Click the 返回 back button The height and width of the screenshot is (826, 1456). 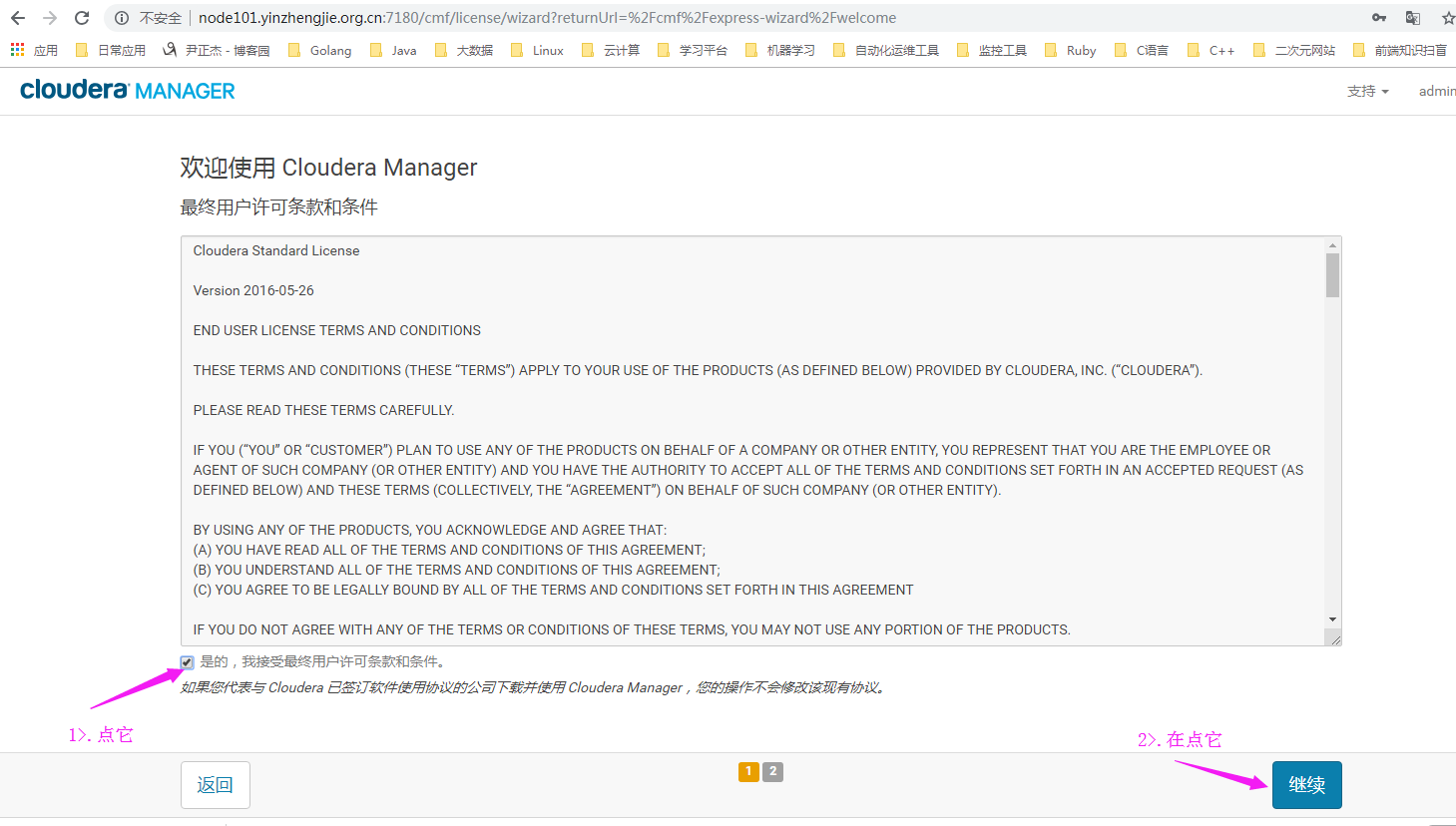click(x=216, y=785)
